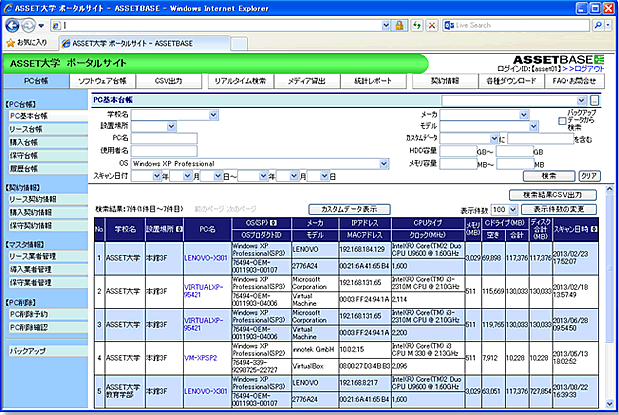The image size is (619, 415).
Task: Switch to the 契約情報 tab
Action: 445,81
